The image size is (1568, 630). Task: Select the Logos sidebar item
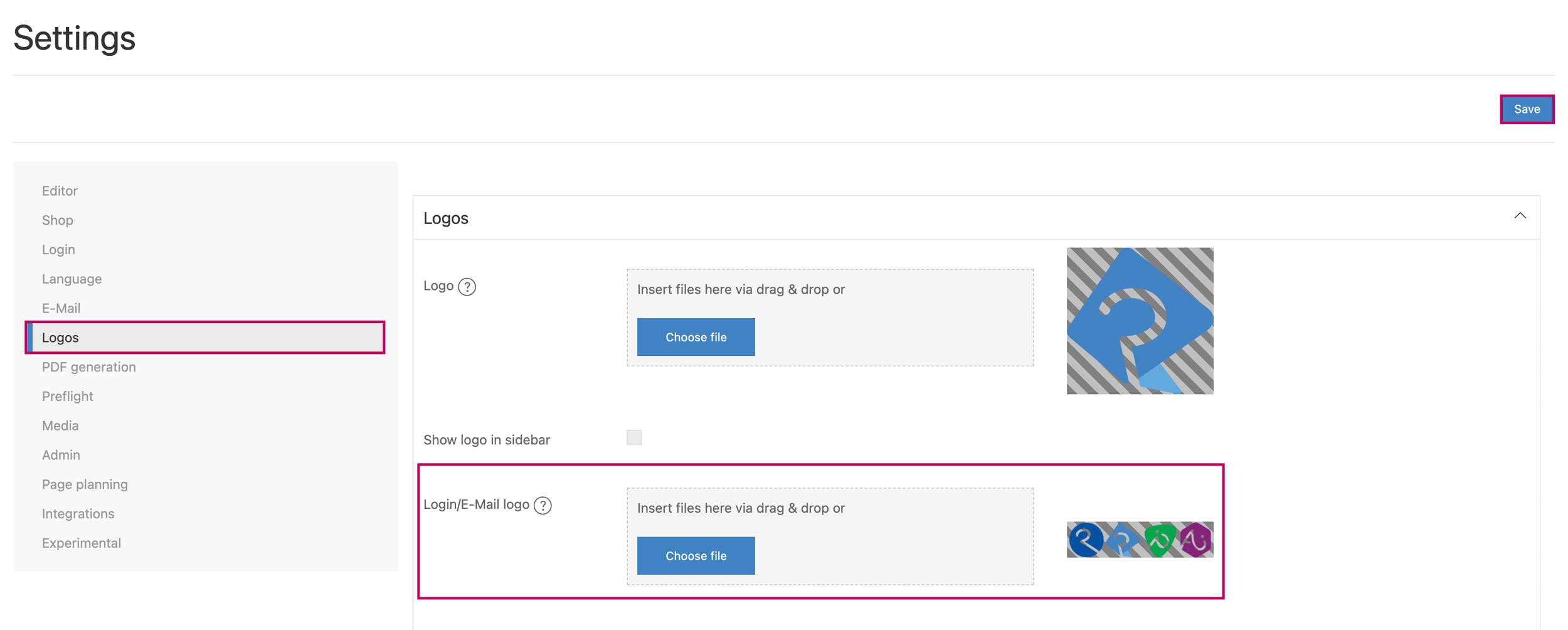(60, 338)
